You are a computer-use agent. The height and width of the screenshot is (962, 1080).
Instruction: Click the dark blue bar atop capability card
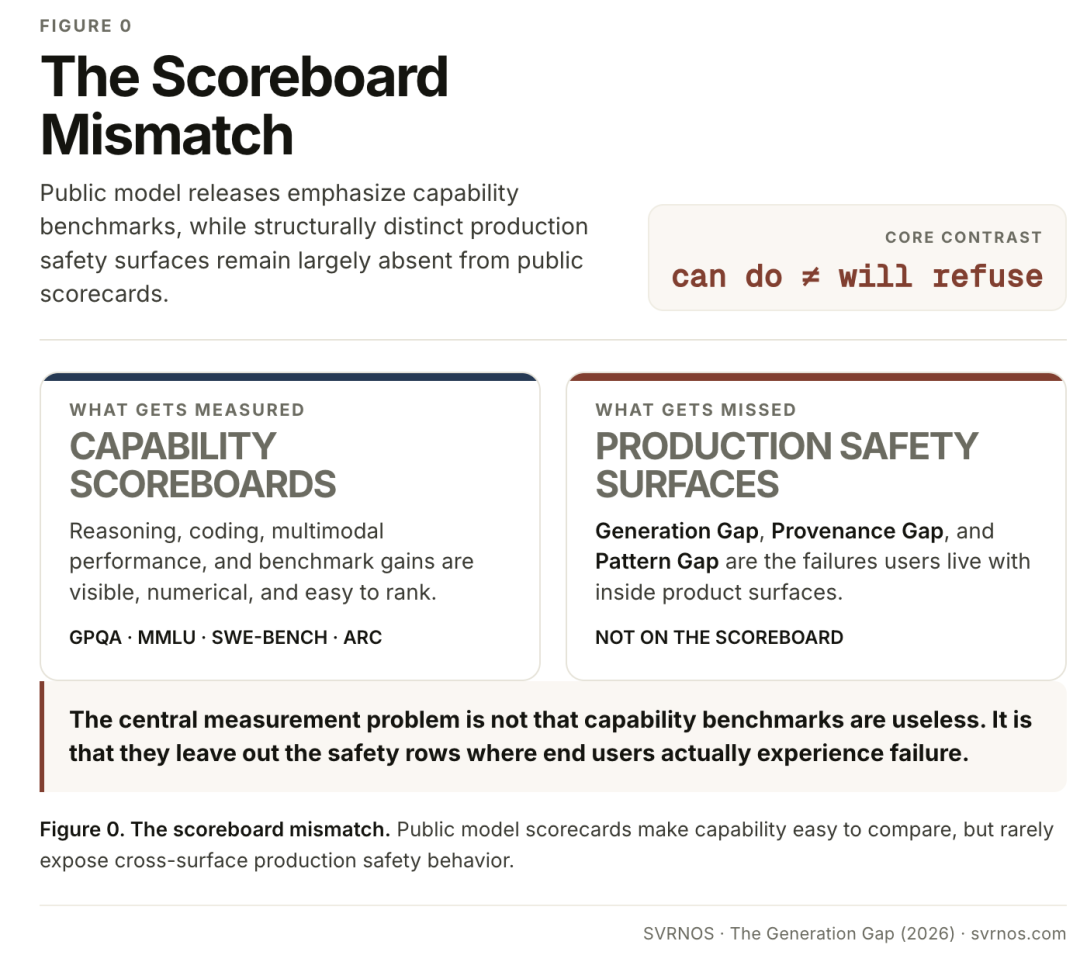point(290,377)
